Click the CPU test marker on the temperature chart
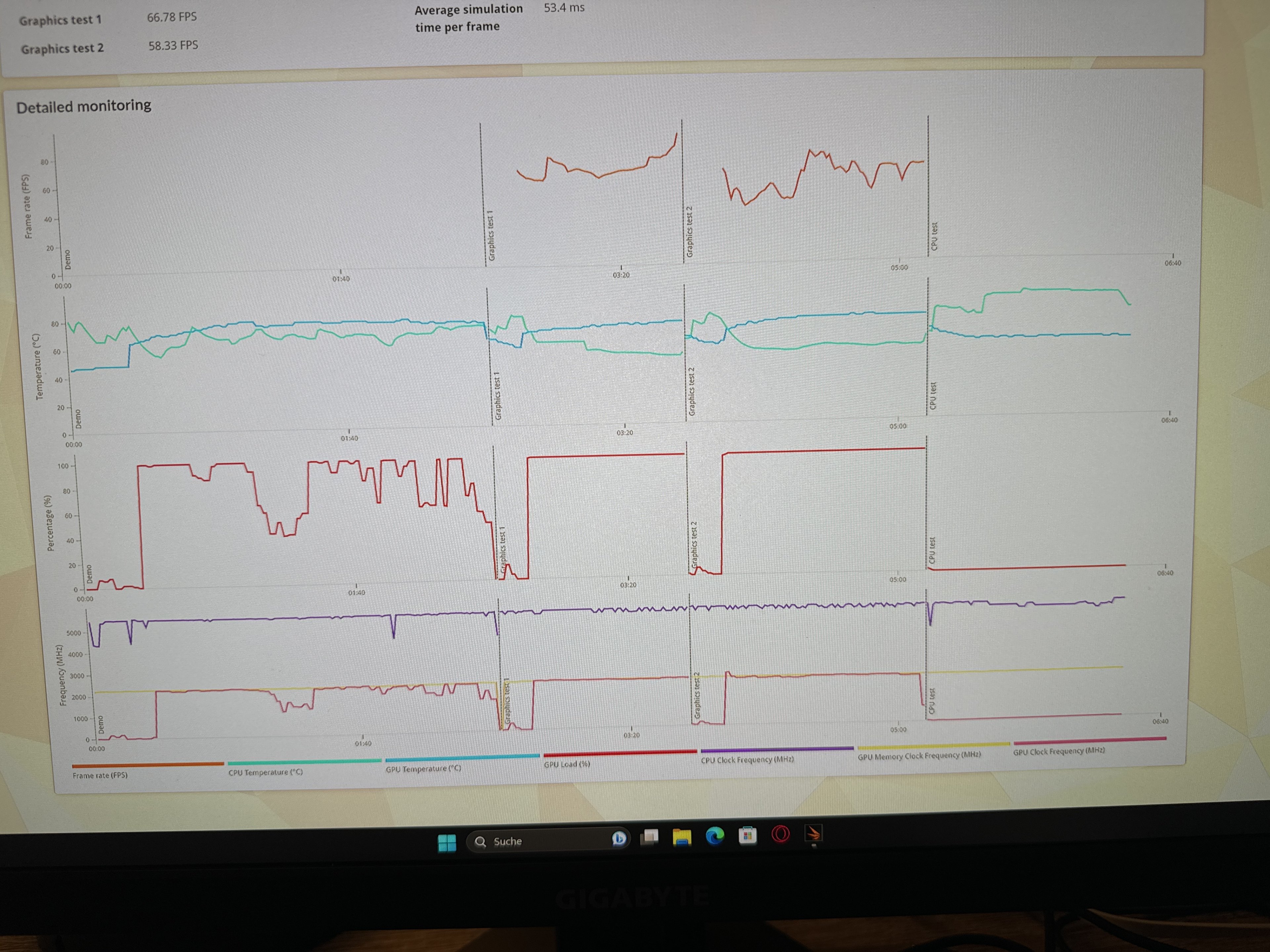This screenshot has height=952, width=1270. pyautogui.click(x=933, y=395)
